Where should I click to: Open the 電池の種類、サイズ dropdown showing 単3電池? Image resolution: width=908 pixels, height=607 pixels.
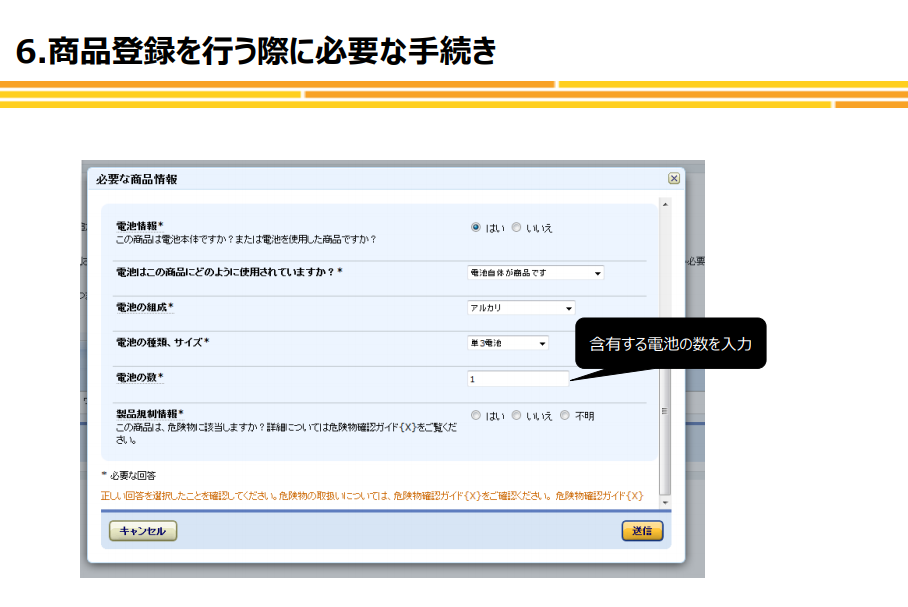click(508, 343)
